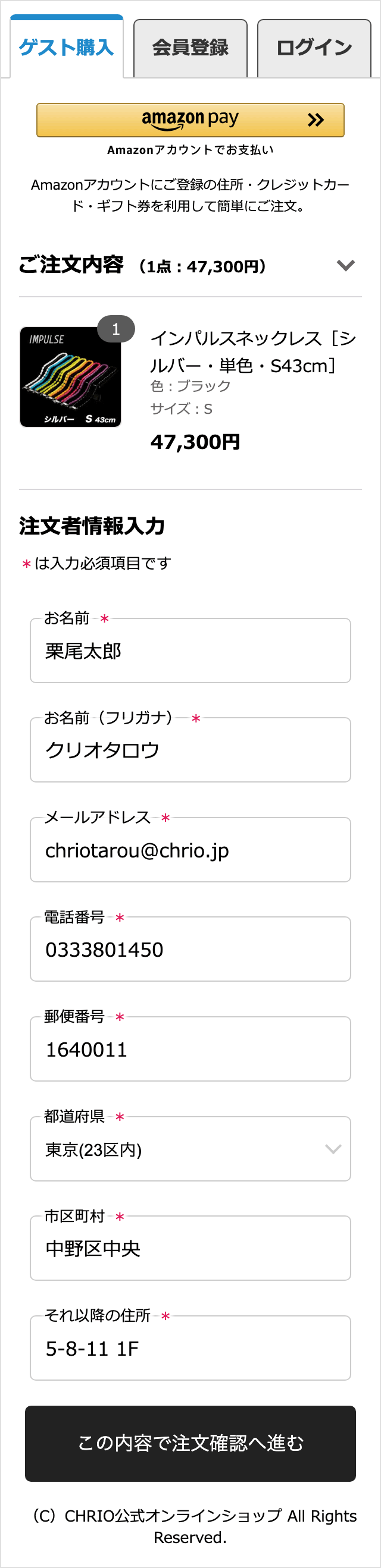Click the フリガナ katakana name field
Viewport: 381px width, 1568px height.
tap(191, 749)
